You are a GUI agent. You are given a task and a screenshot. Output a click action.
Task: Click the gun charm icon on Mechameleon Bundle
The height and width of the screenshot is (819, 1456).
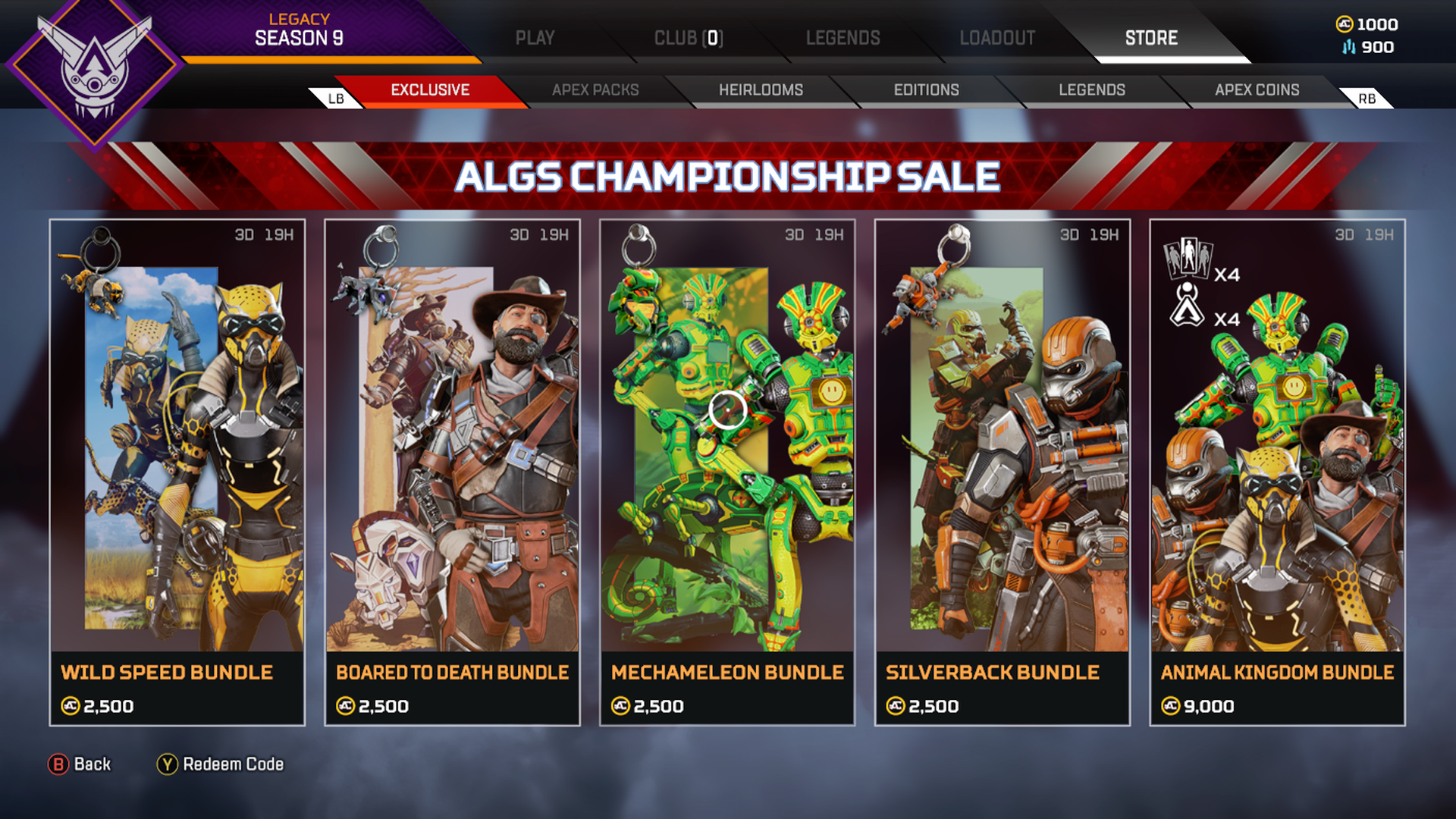click(639, 246)
